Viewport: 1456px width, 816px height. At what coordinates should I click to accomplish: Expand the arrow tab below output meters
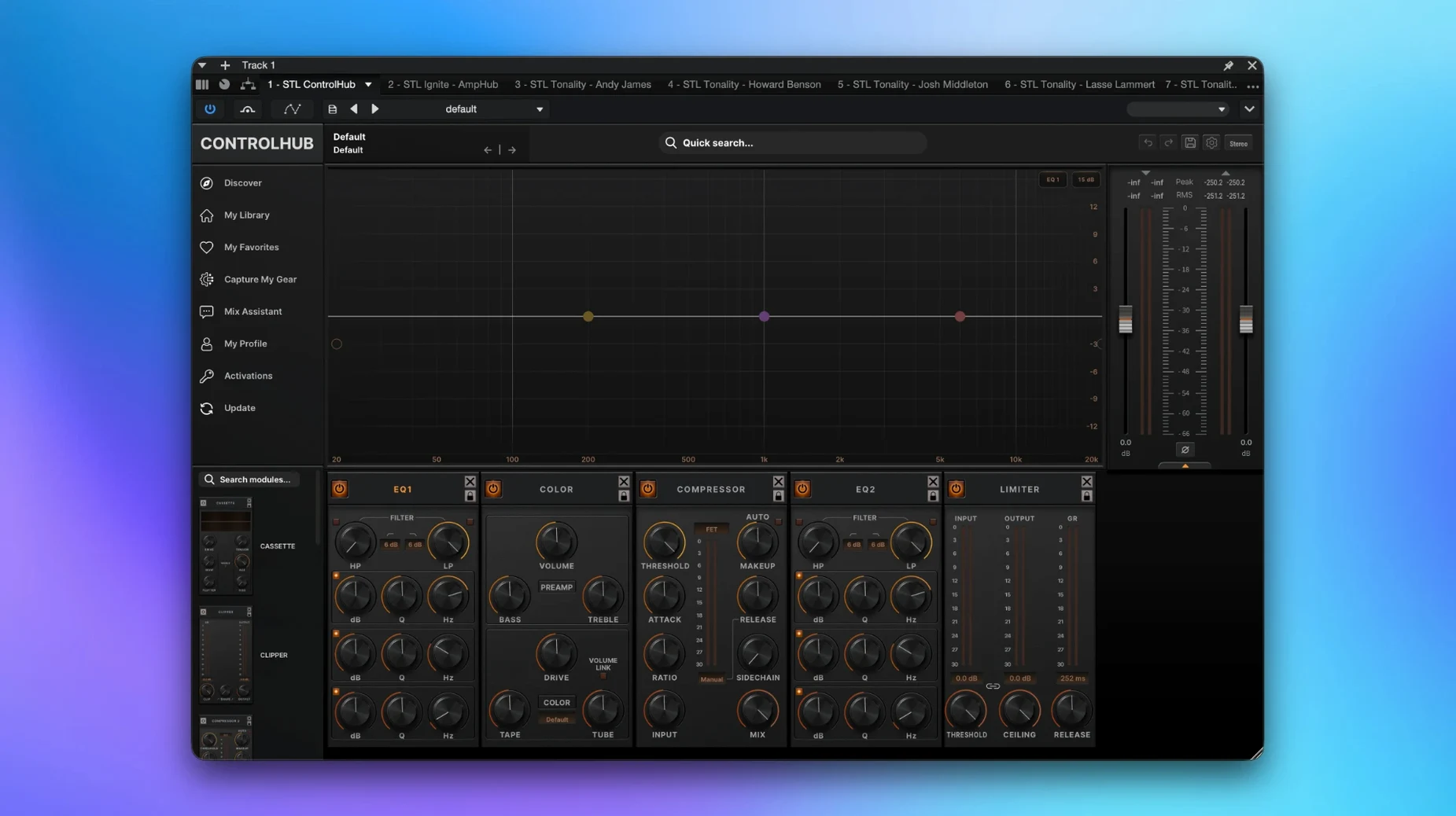pyautogui.click(x=1185, y=465)
